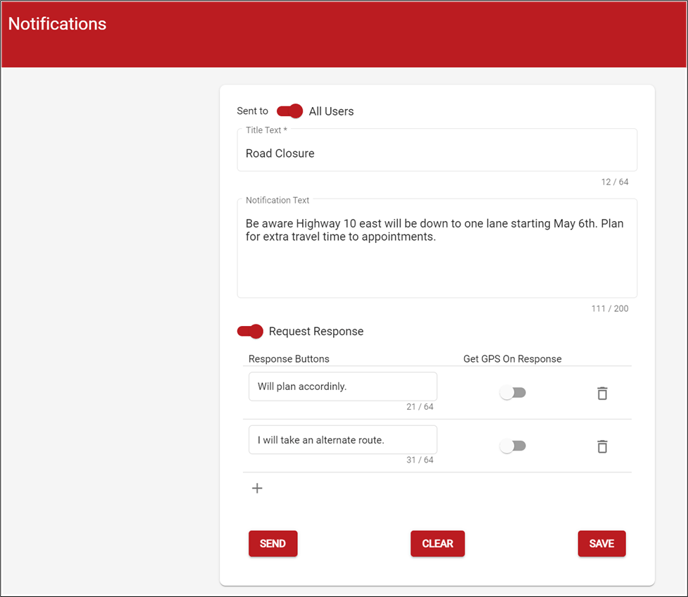The width and height of the screenshot is (688, 597).
Task: Toggle the Sent to All Users switch
Action: [290, 111]
